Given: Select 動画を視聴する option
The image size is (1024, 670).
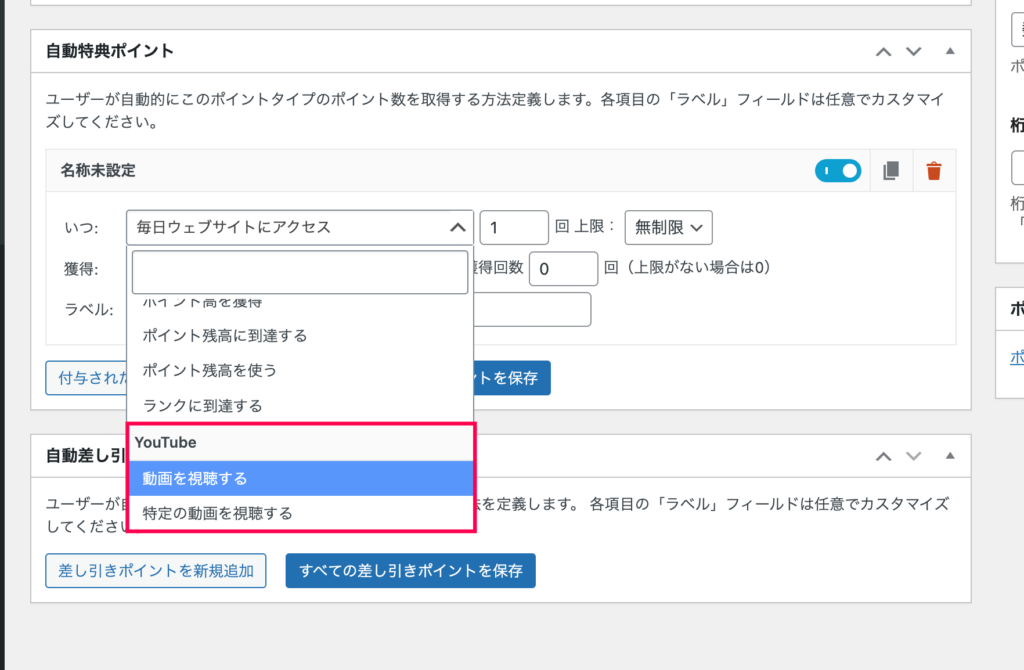Looking at the screenshot, I should (300, 478).
